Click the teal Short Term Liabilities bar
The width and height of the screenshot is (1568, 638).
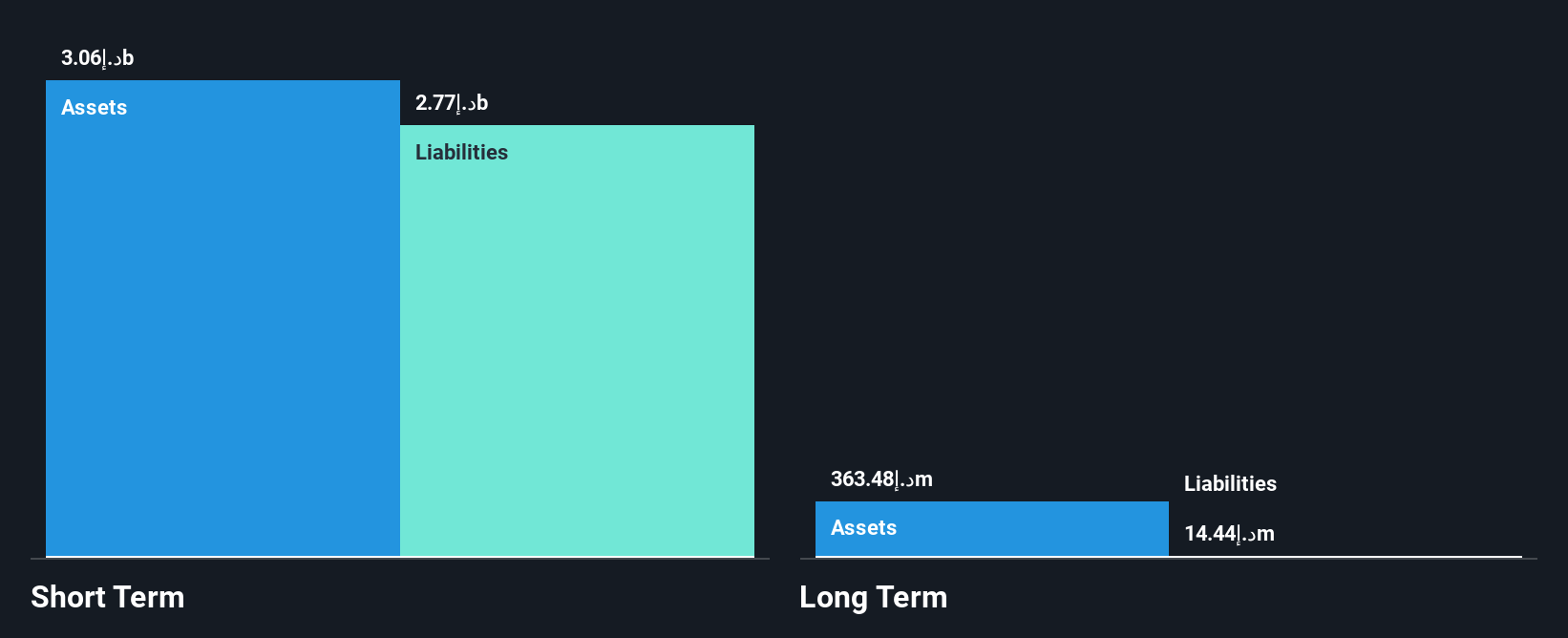[x=577, y=341]
